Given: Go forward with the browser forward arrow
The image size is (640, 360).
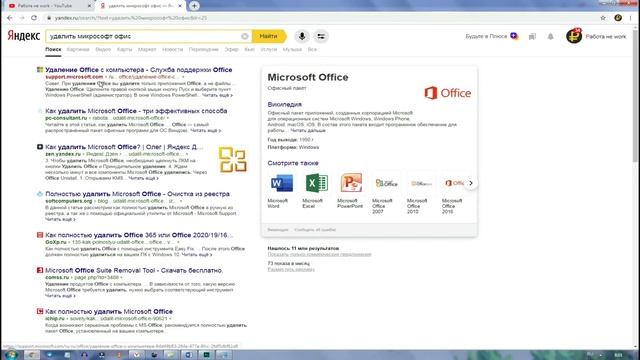Looking at the screenshot, I should click(22, 18).
